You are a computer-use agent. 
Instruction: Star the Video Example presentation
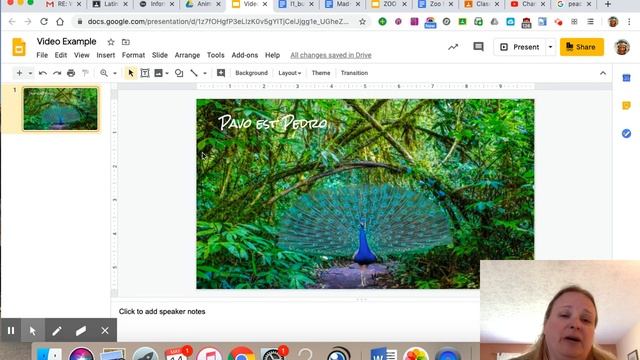(x=111, y=42)
